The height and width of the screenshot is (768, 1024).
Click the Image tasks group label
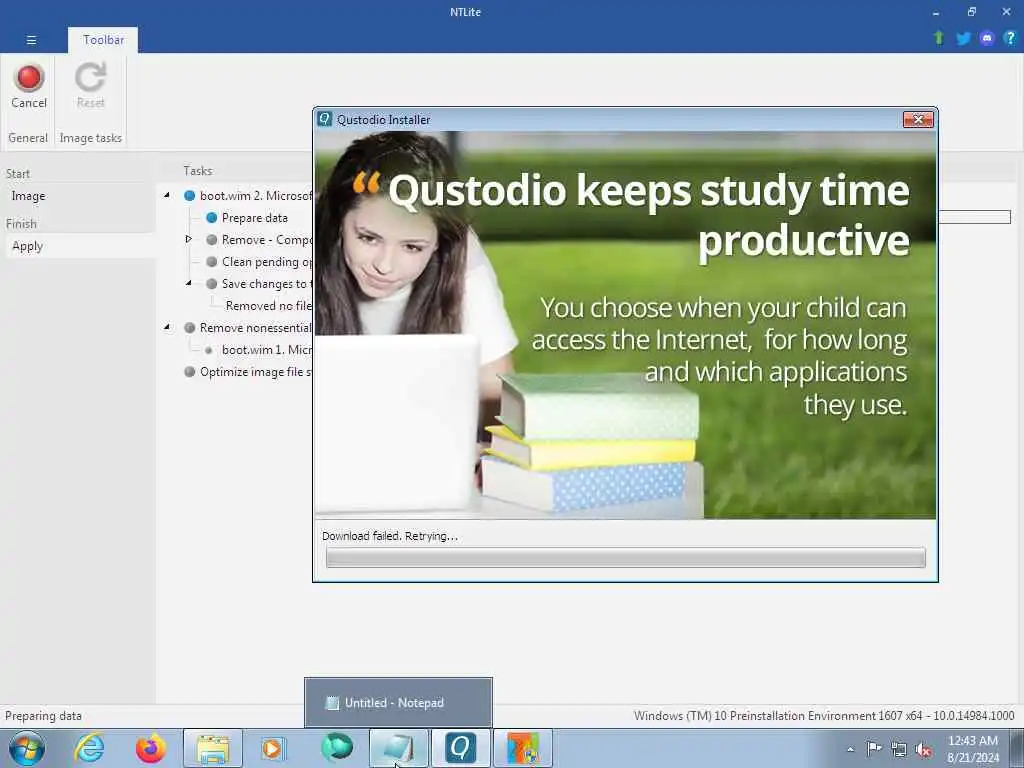(91, 138)
